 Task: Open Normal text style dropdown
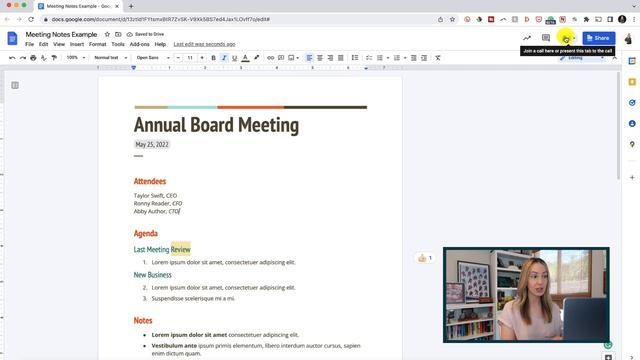coord(111,58)
